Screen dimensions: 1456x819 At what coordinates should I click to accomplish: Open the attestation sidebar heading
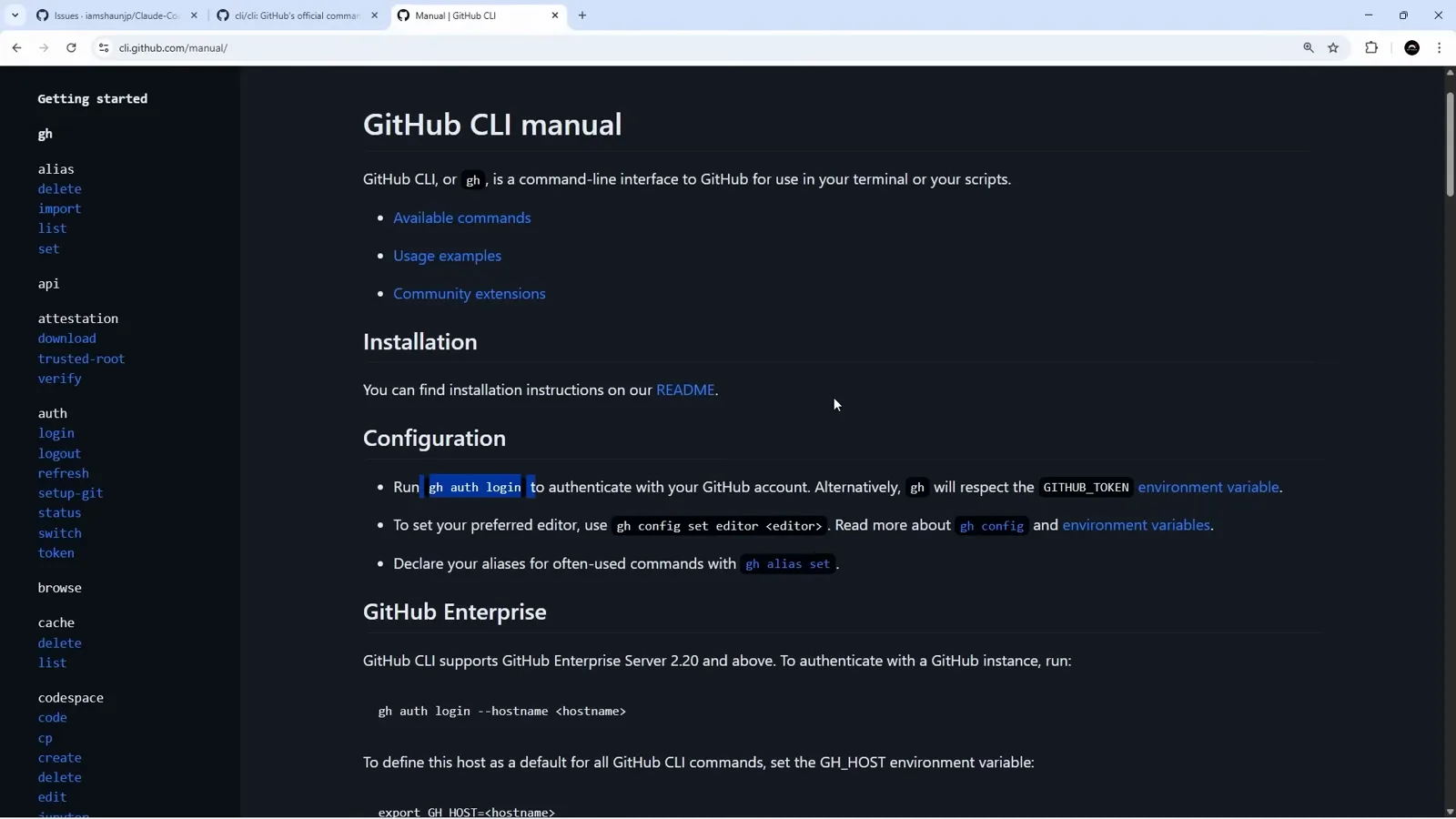coord(77,318)
